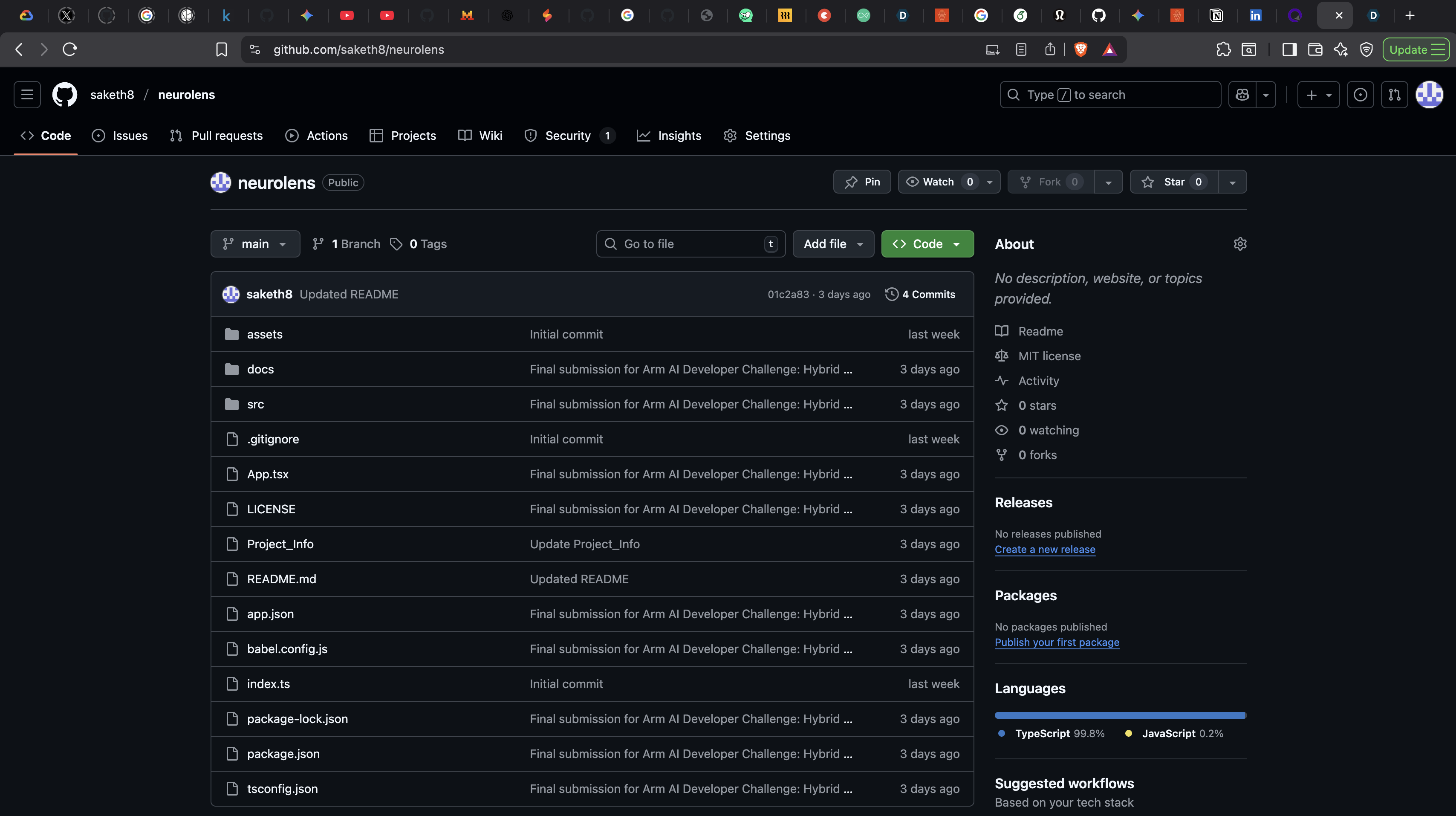Toggle Watch on the repository
Viewport: 1456px width, 816px height.
pyautogui.click(x=938, y=182)
